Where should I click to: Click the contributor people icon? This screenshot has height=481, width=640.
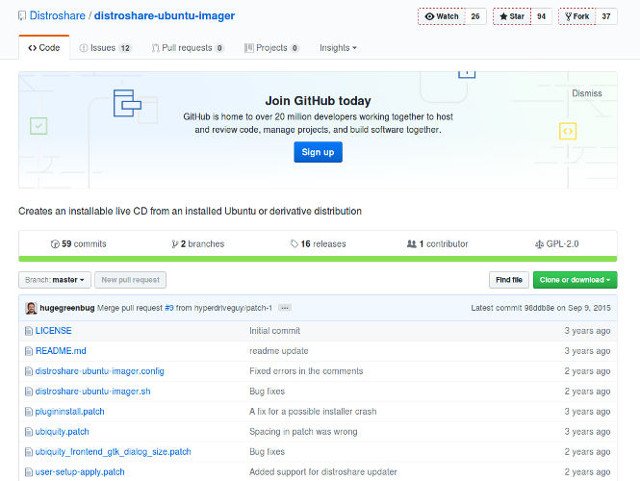coord(411,244)
